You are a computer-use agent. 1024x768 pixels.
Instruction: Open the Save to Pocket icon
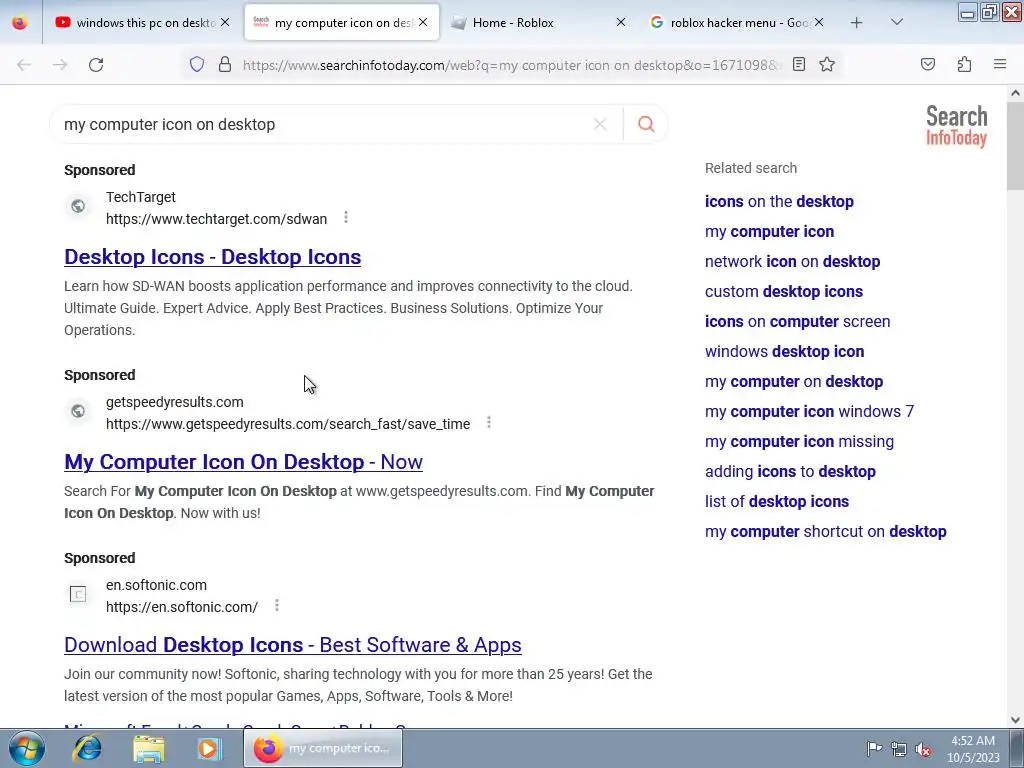[927, 64]
